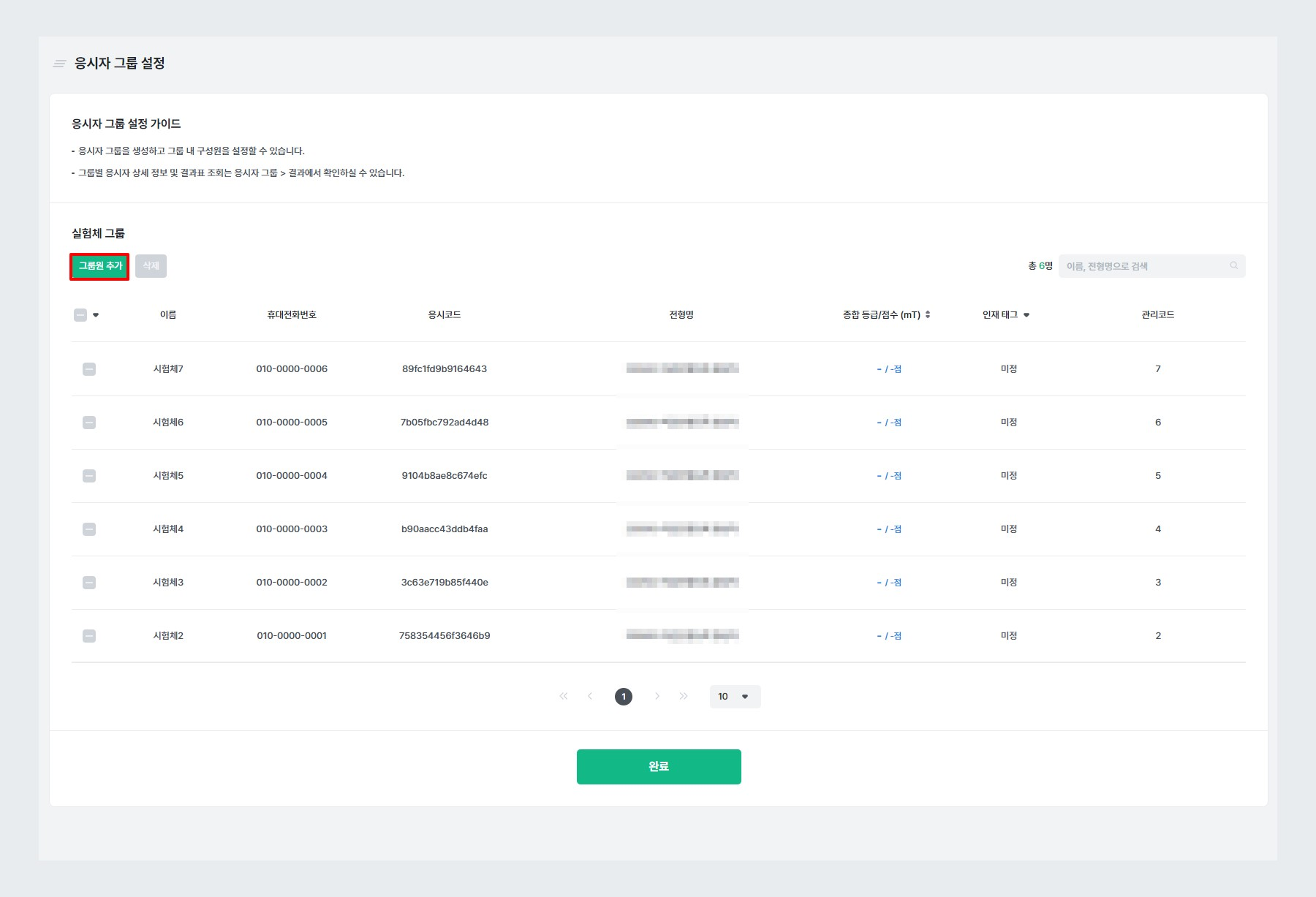Open score link '- / -점' for 시험체3
The width and height of the screenshot is (1316, 897).
point(889,583)
